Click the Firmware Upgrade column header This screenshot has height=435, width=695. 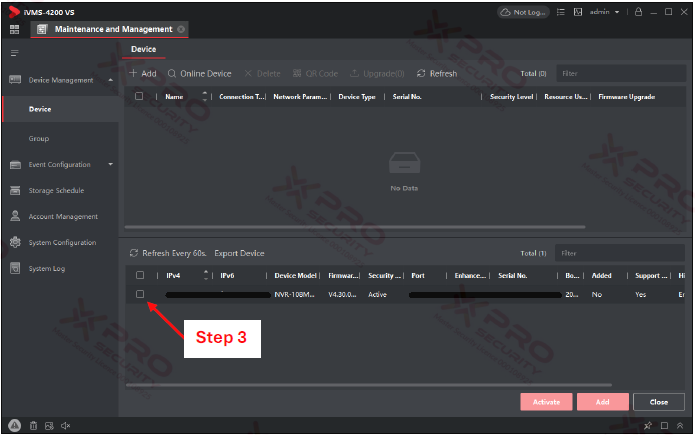click(x=626, y=97)
